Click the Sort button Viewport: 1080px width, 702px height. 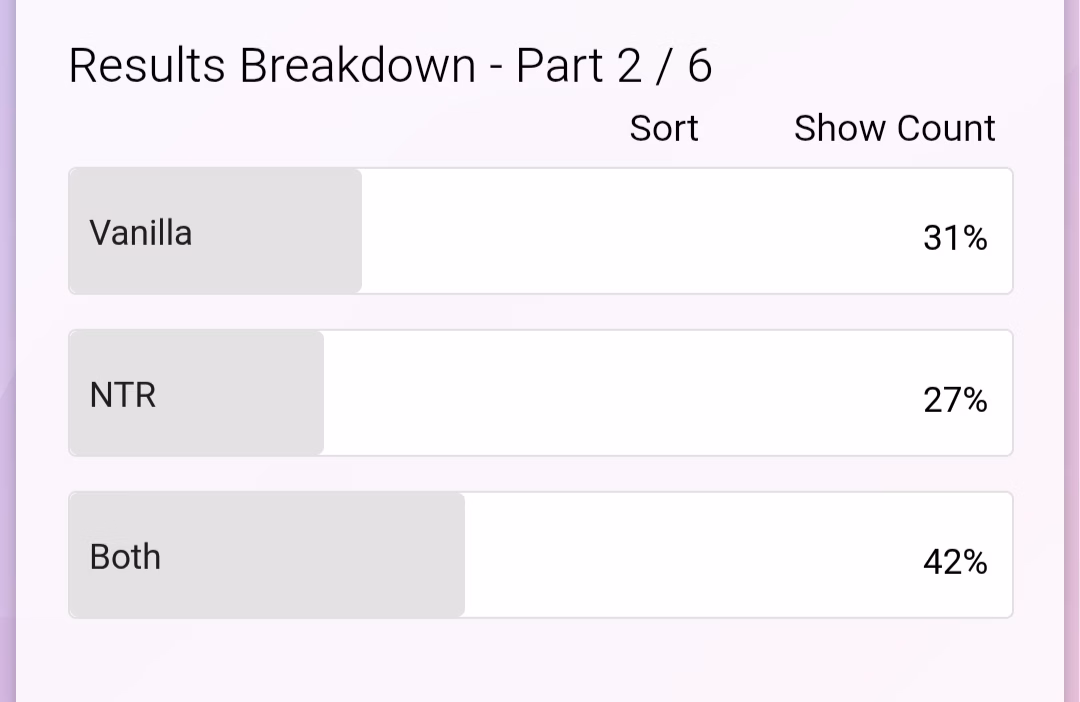(664, 129)
